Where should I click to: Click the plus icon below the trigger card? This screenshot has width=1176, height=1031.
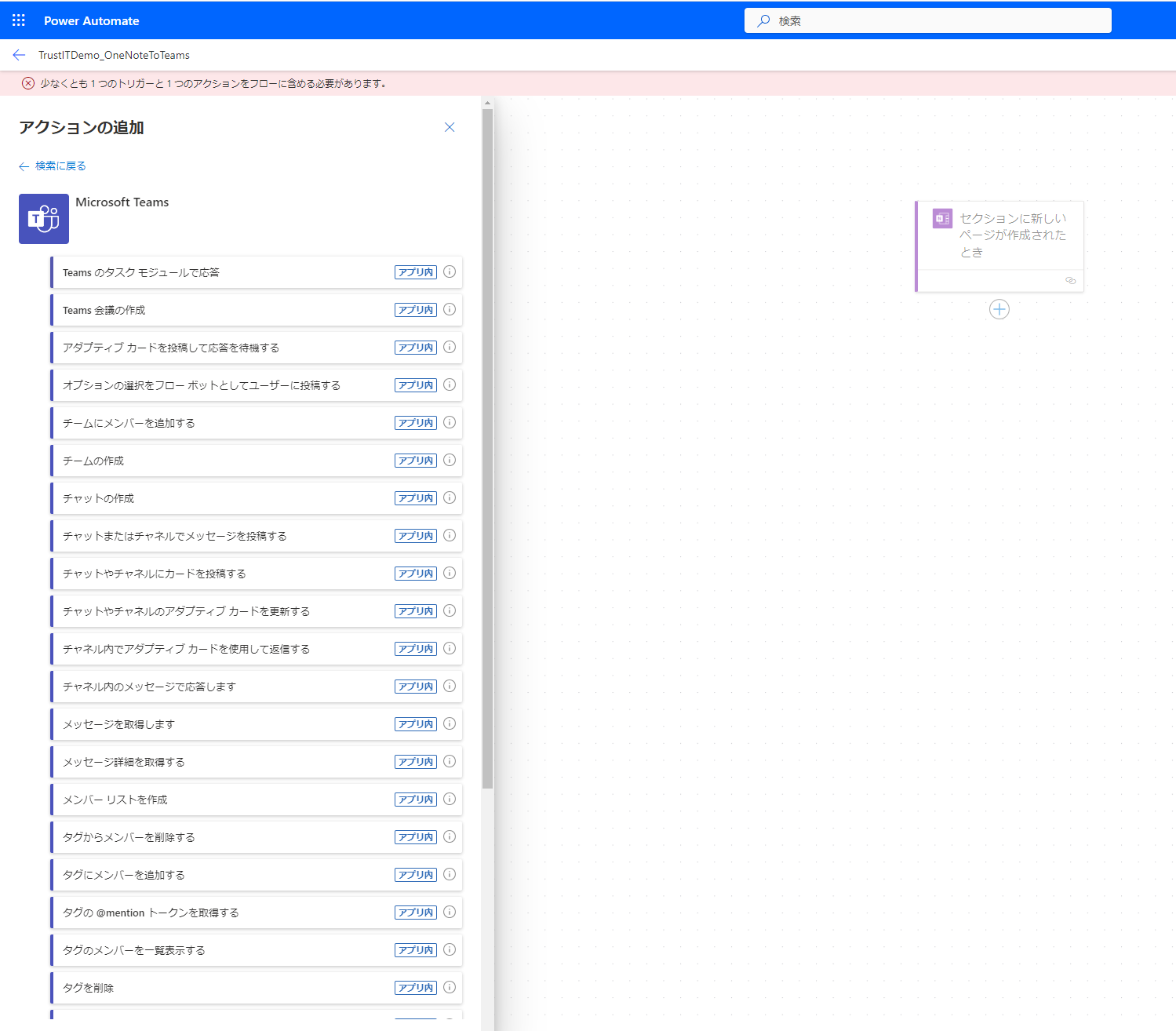coord(999,309)
